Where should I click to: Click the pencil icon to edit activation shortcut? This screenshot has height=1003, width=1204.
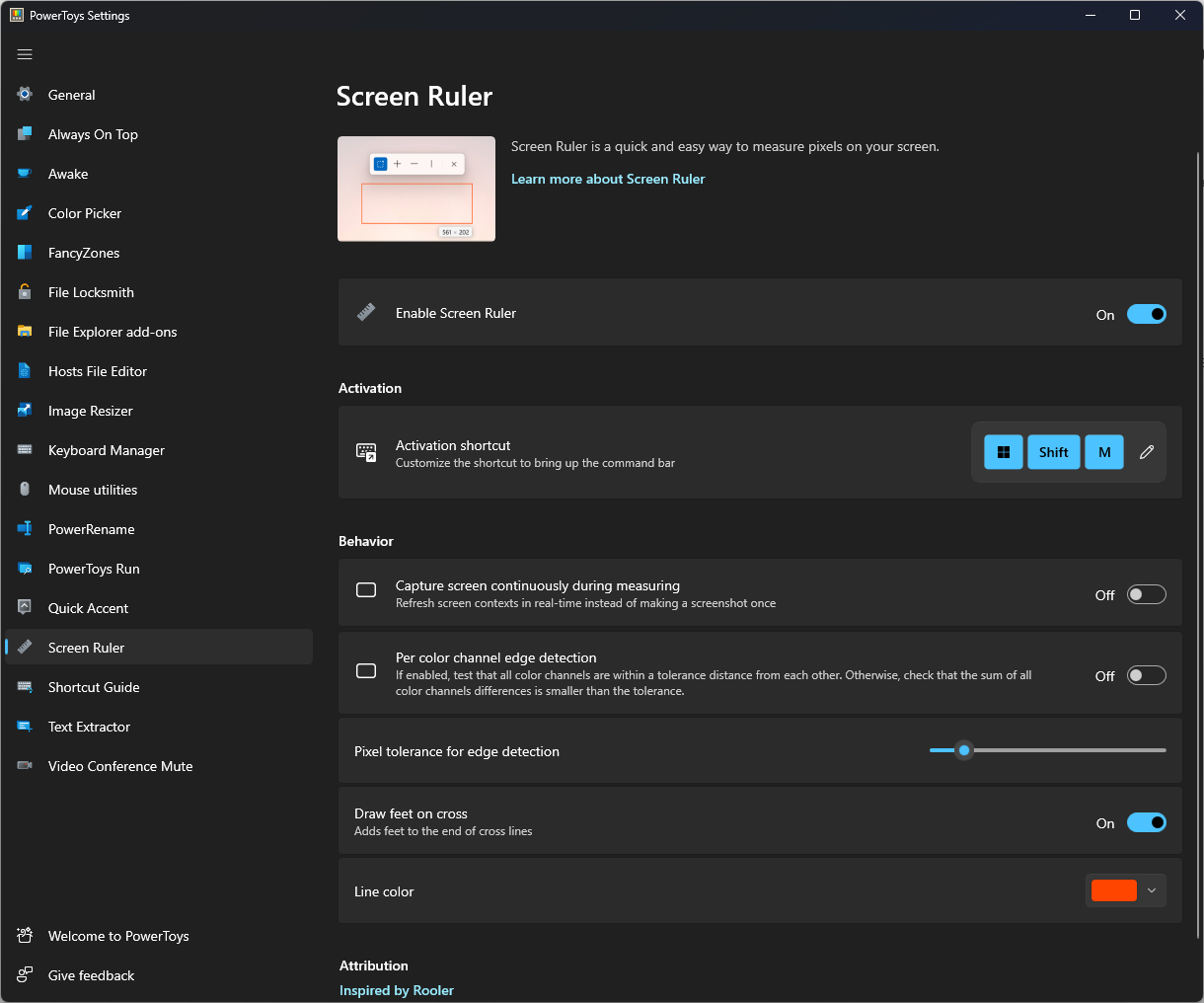pyautogui.click(x=1146, y=451)
